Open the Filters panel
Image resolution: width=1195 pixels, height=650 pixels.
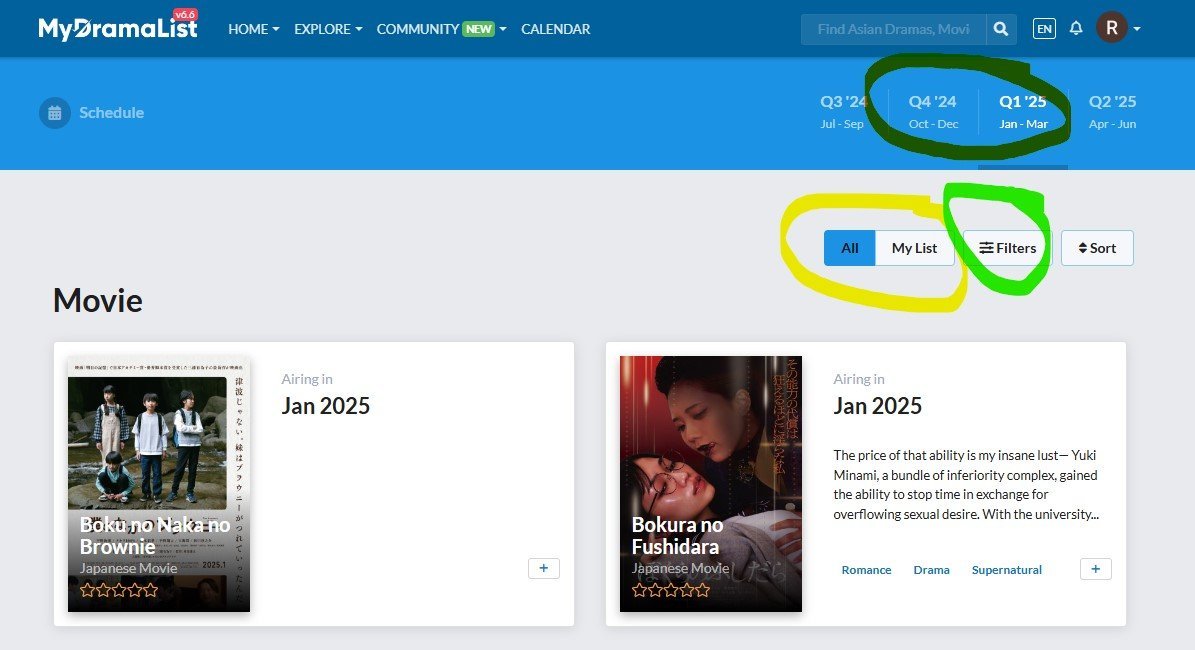click(x=1007, y=248)
